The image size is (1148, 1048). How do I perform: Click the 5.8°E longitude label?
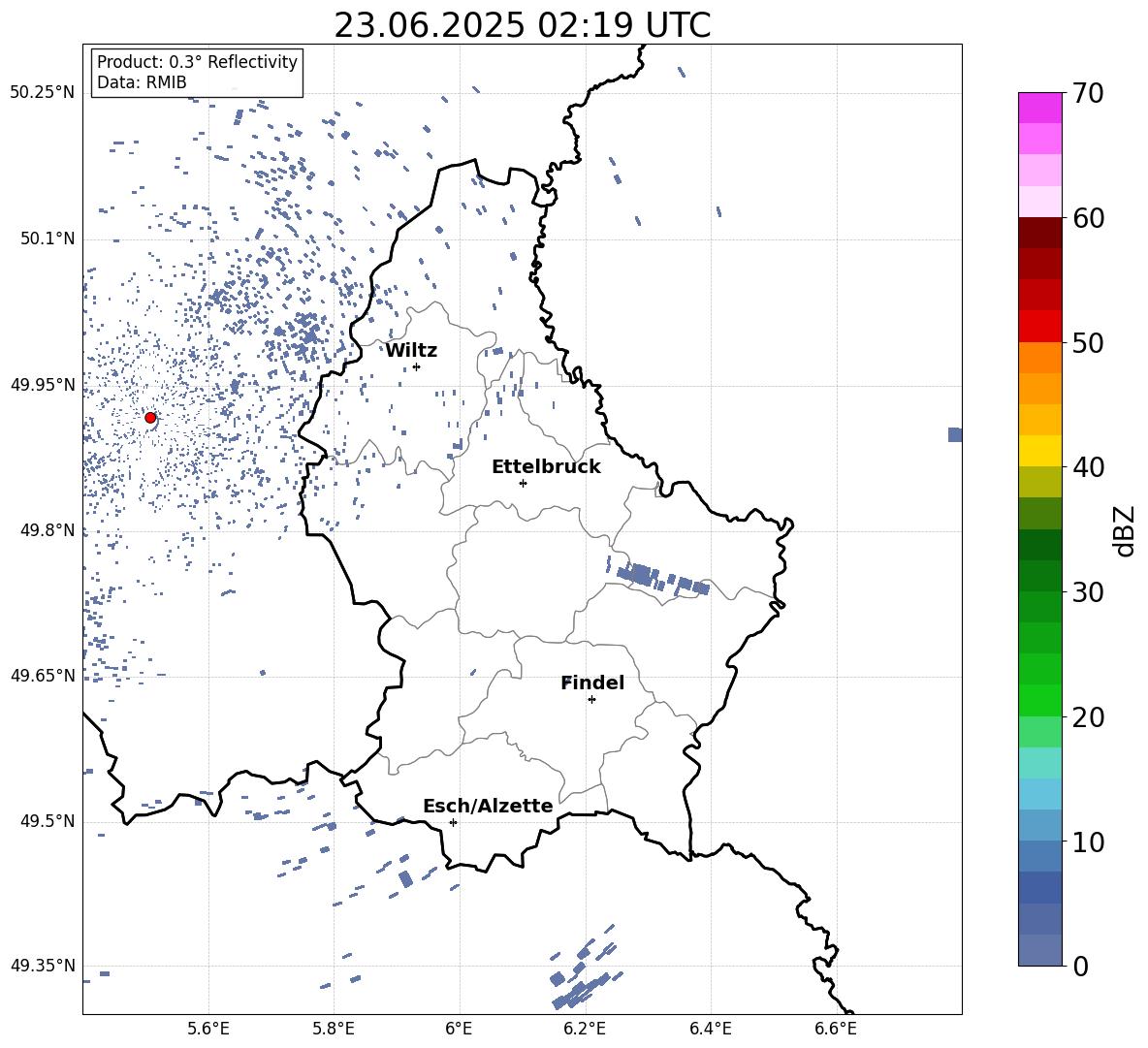(x=334, y=1030)
